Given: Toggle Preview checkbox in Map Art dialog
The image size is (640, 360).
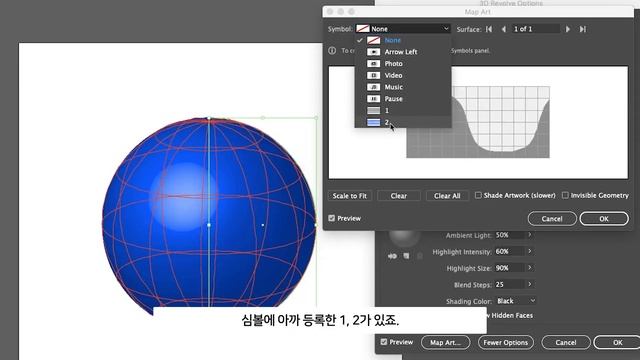Looking at the screenshot, I should point(332,218).
